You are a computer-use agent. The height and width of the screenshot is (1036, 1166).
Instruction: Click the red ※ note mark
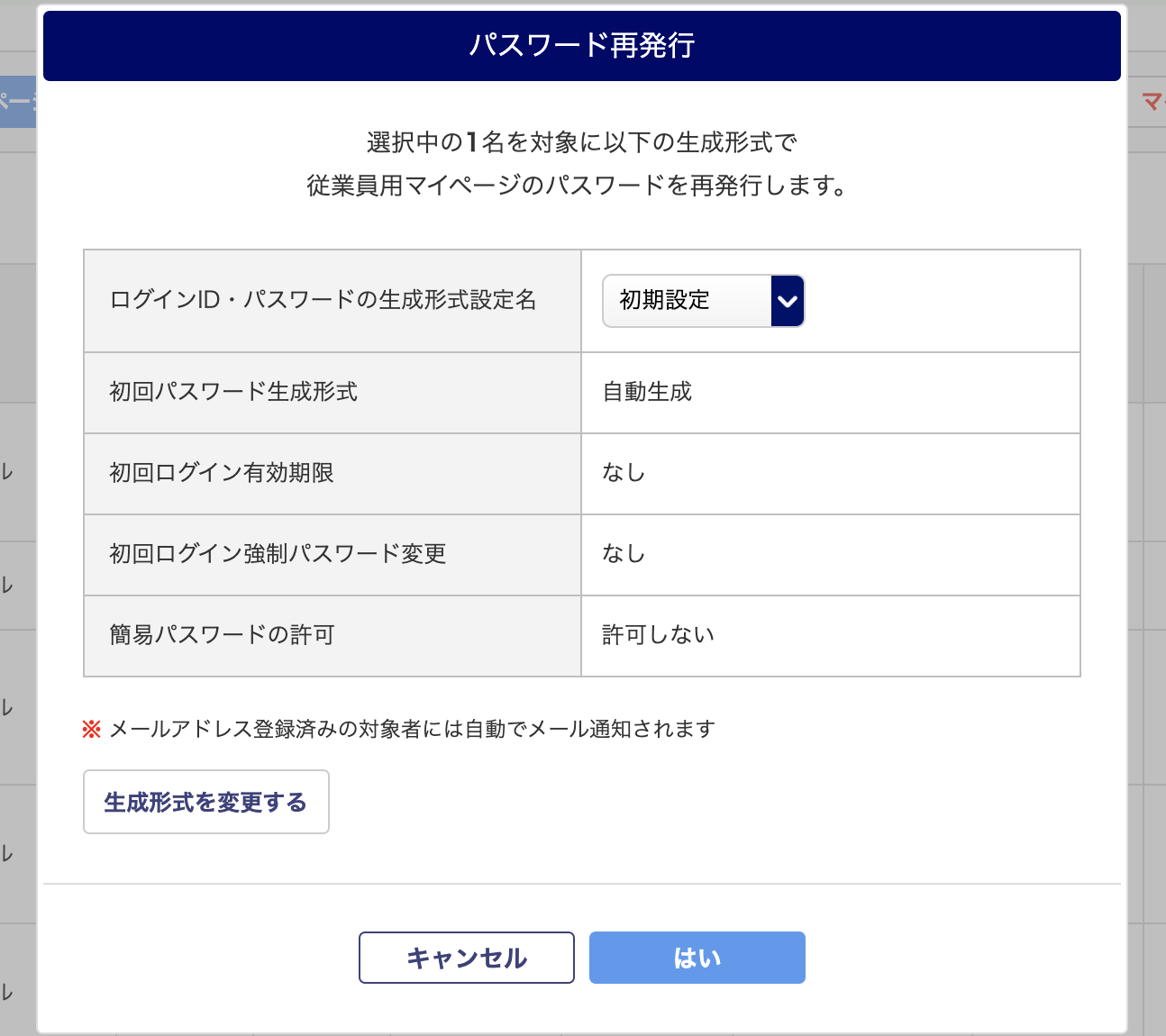tap(92, 729)
